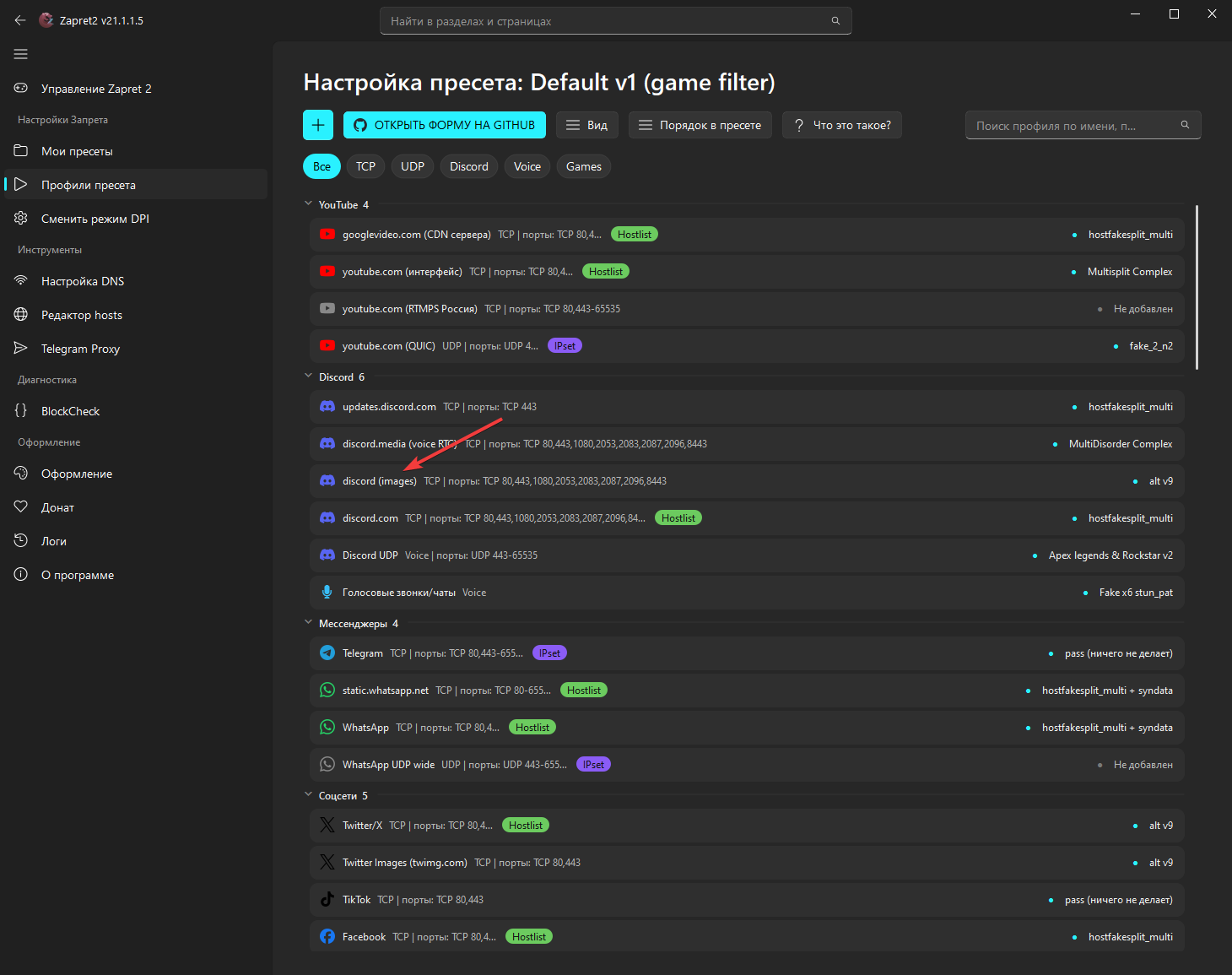Click gray YouTube icon for RTMPS Россия row

(x=327, y=309)
